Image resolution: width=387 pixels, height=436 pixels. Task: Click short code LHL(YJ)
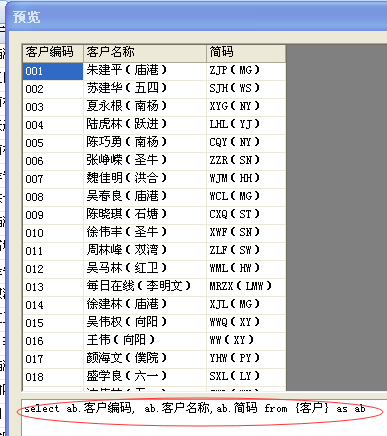pos(246,125)
